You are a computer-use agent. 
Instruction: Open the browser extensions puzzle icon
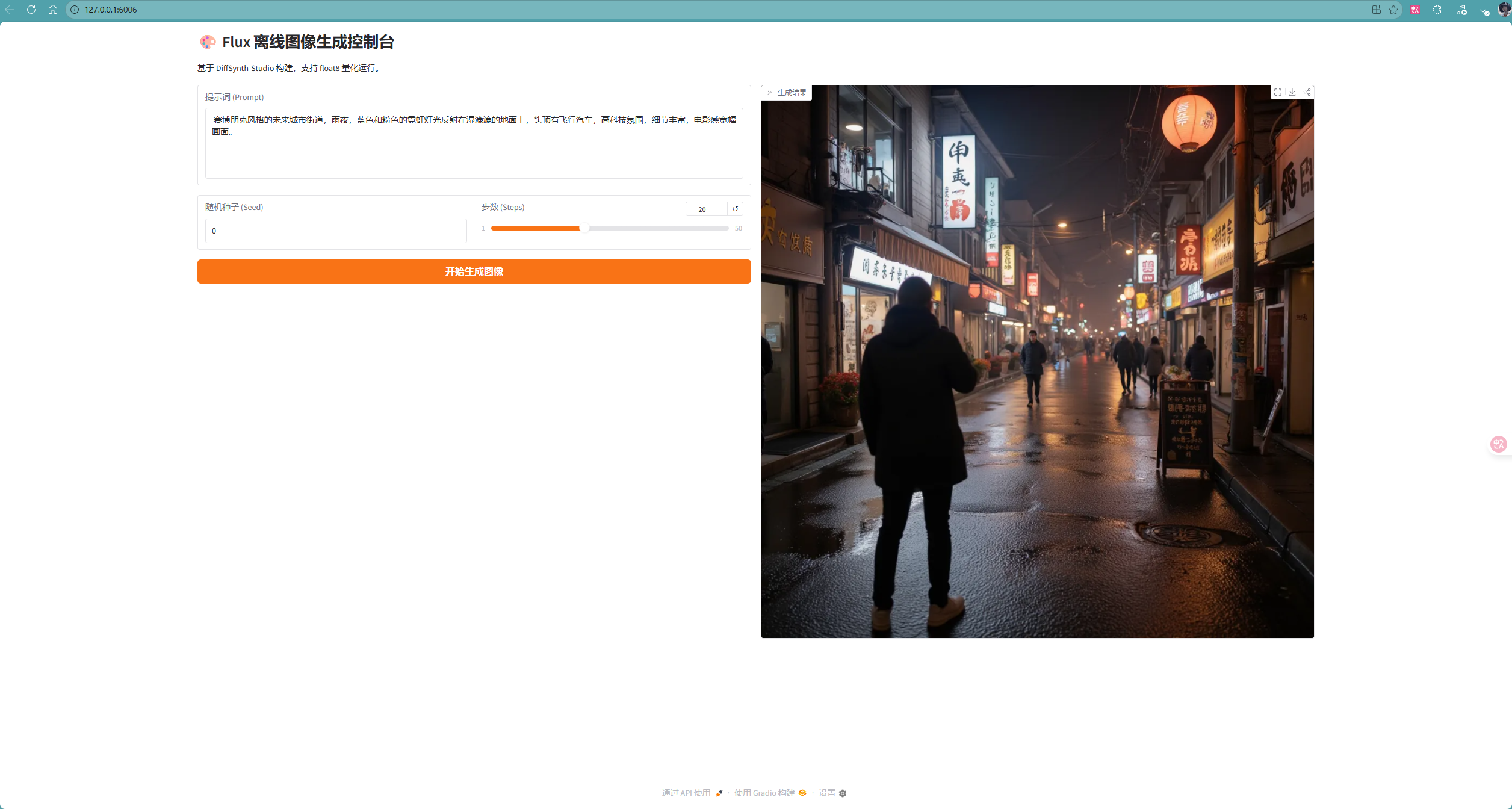tap(1437, 10)
